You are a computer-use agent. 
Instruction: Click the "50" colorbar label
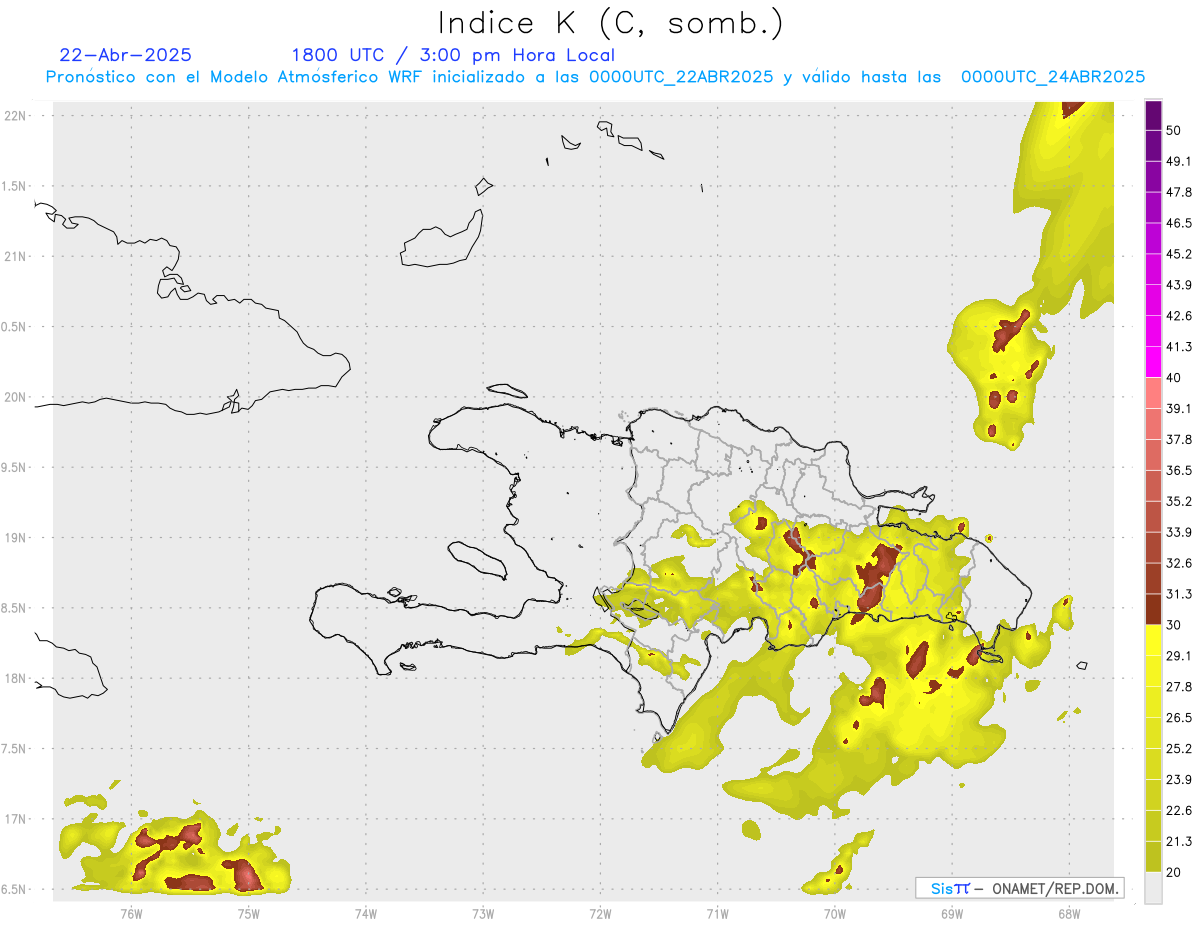pyautogui.click(x=1173, y=130)
